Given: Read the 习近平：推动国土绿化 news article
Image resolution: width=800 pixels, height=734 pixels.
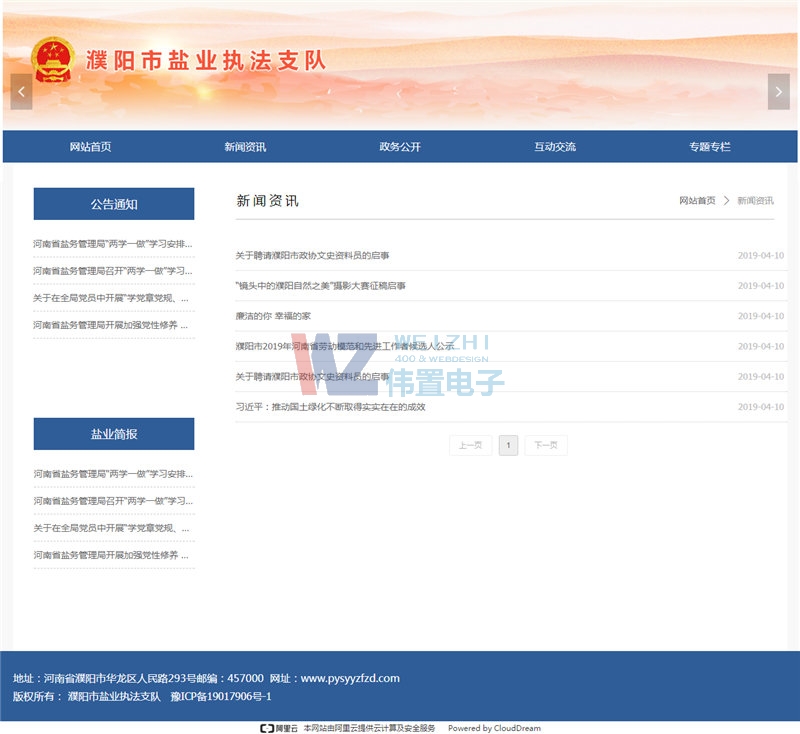Looking at the screenshot, I should [x=330, y=407].
